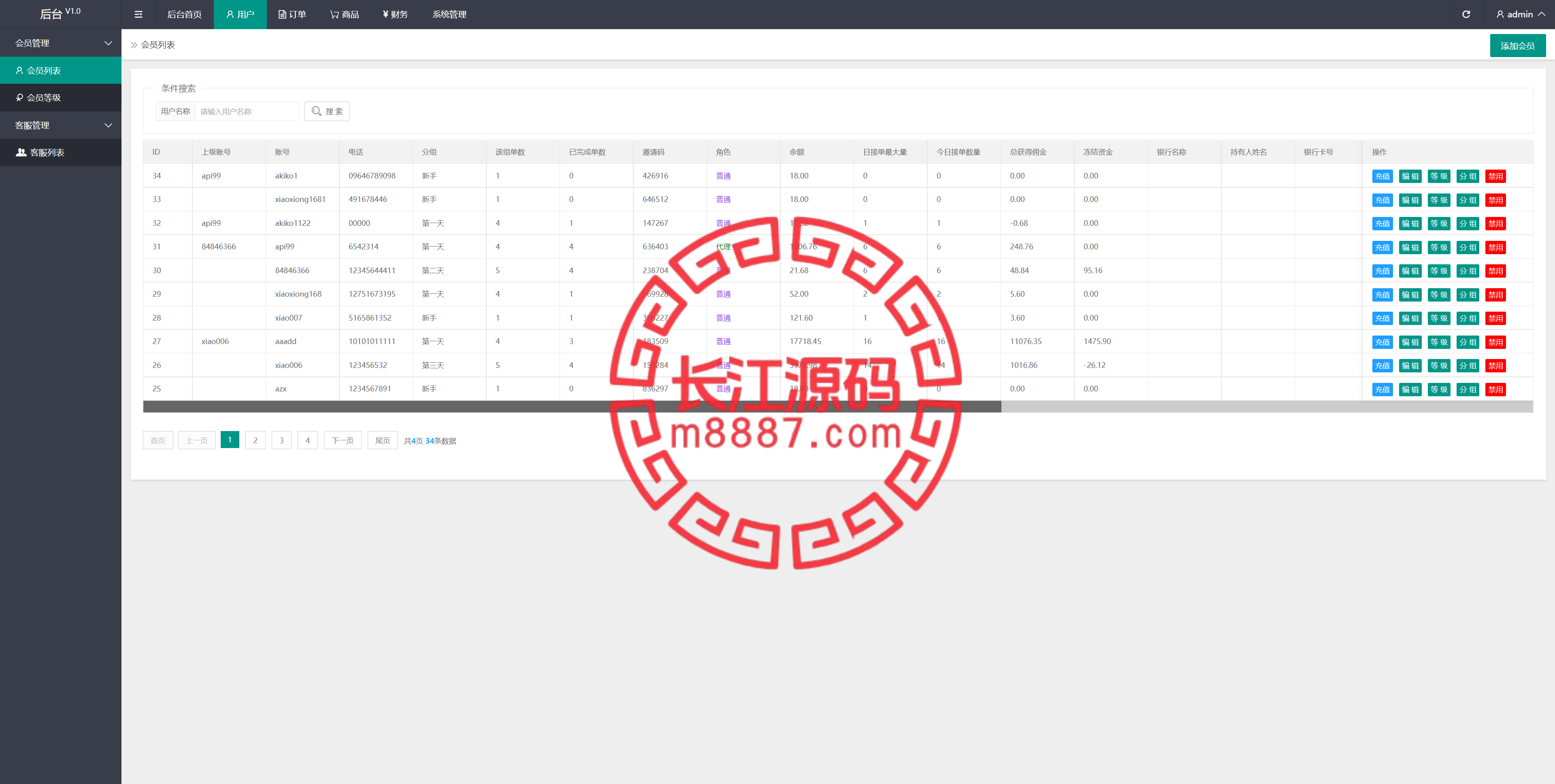The image size is (1555, 784).
Task: Click 编辑 for user akiko1122
Action: coord(1410,223)
